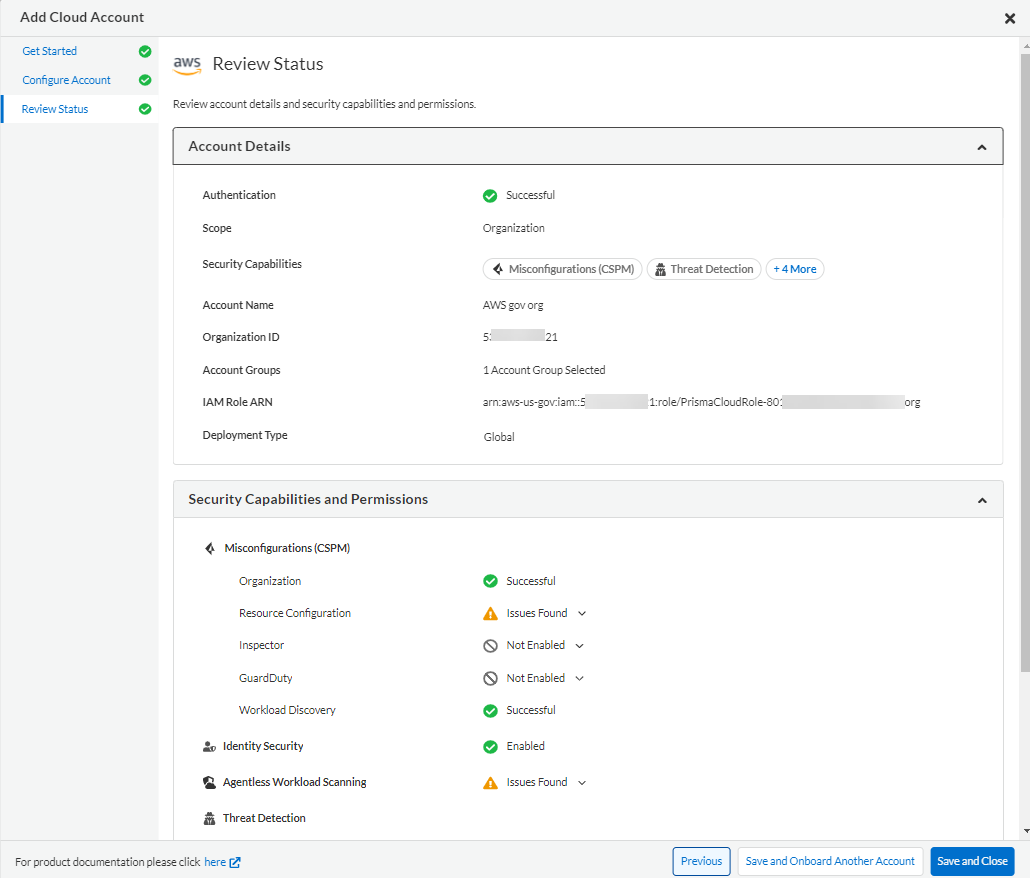Viewport: 1030px width, 878px height.
Task: Click the 'Inspector' row label
Action: pyautogui.click(x=261, y=646)
